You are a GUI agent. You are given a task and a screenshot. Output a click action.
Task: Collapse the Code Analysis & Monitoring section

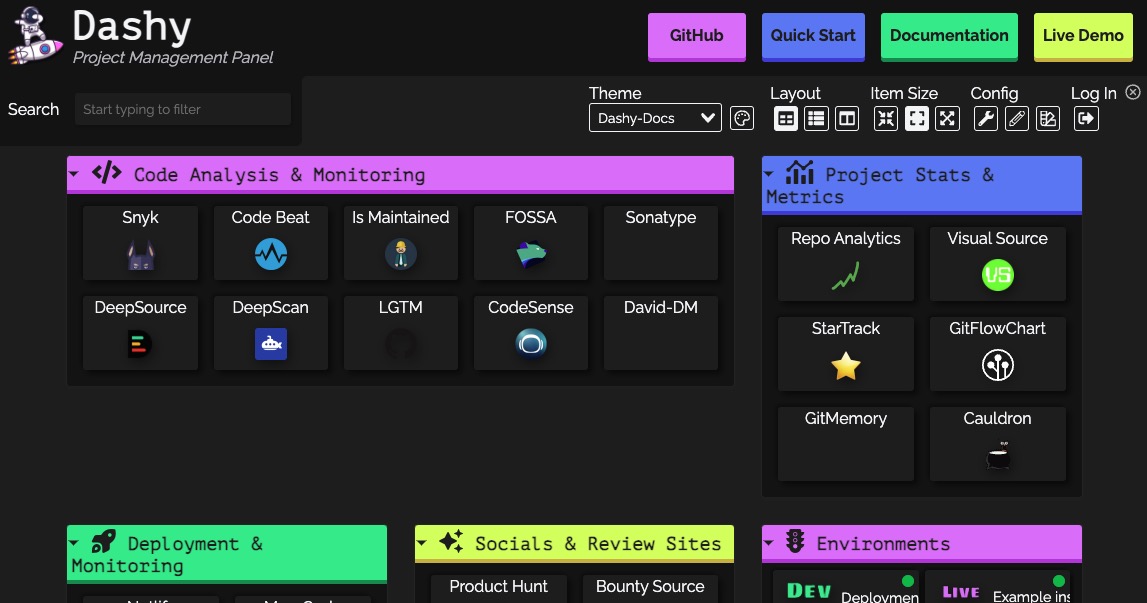click(x=73, y=173)
